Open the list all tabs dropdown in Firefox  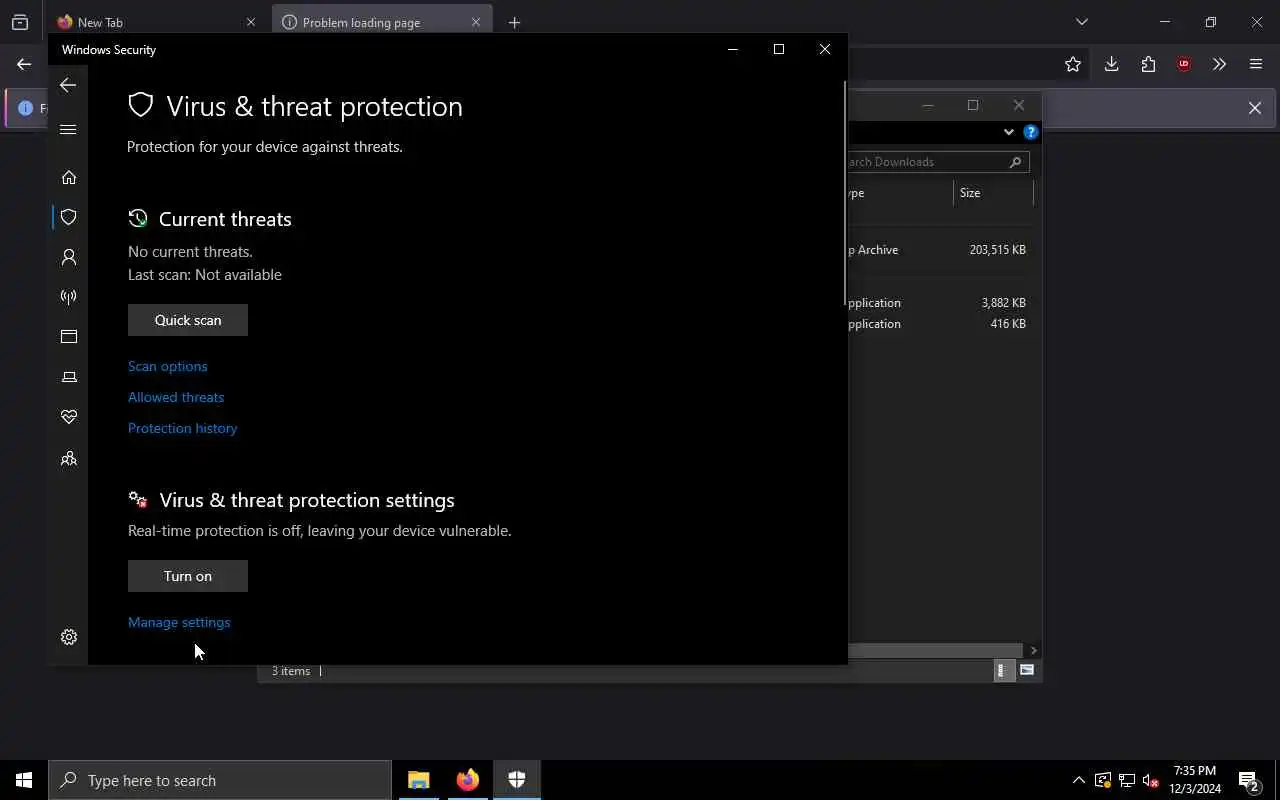1081,22
